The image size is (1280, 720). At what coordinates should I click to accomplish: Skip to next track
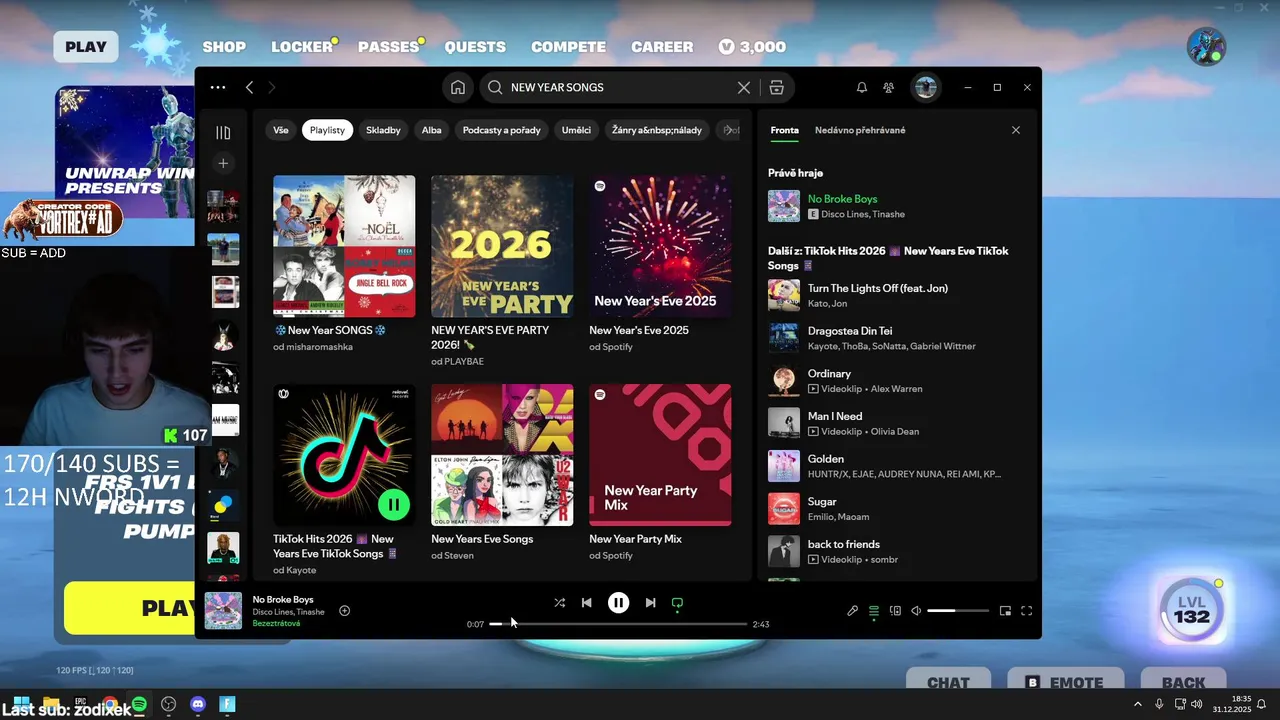651,603
